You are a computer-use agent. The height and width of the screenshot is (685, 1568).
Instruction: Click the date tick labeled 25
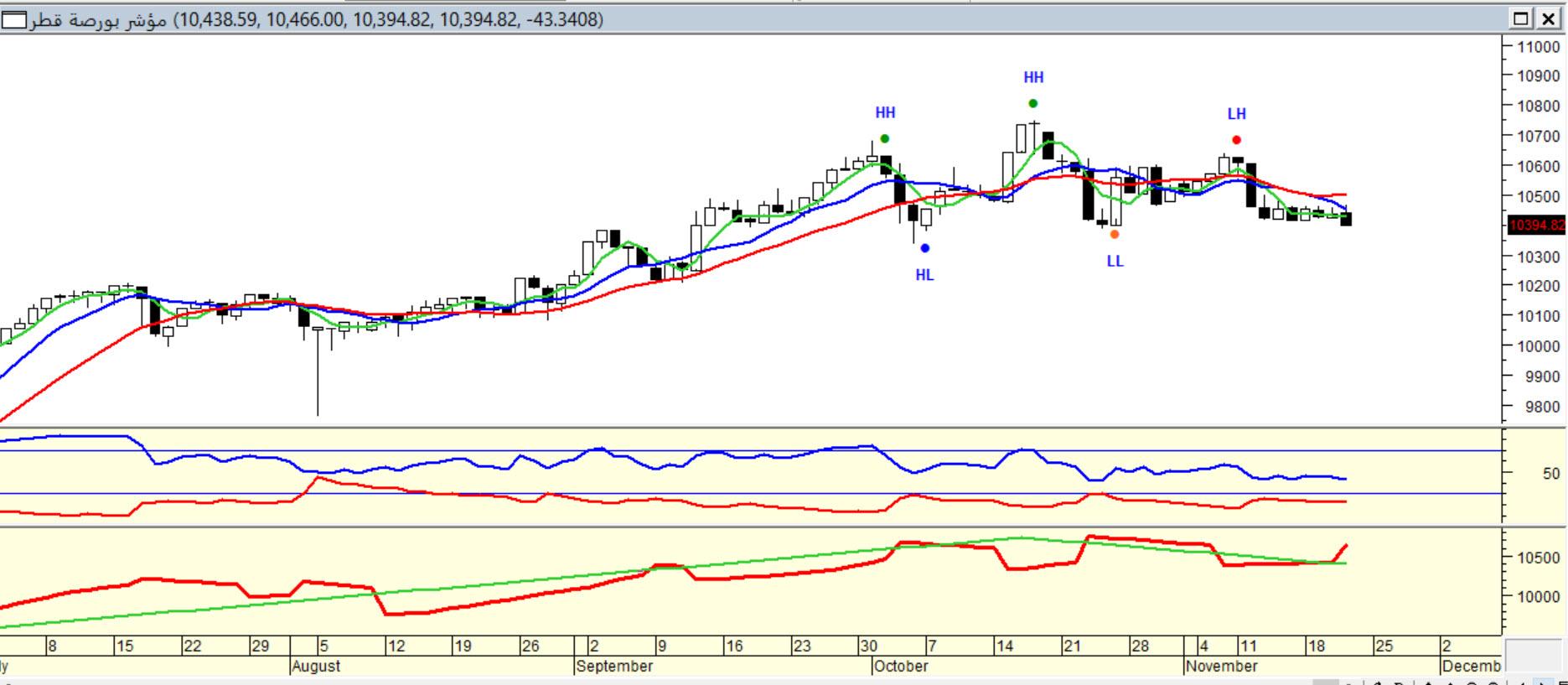point(1384,646)
